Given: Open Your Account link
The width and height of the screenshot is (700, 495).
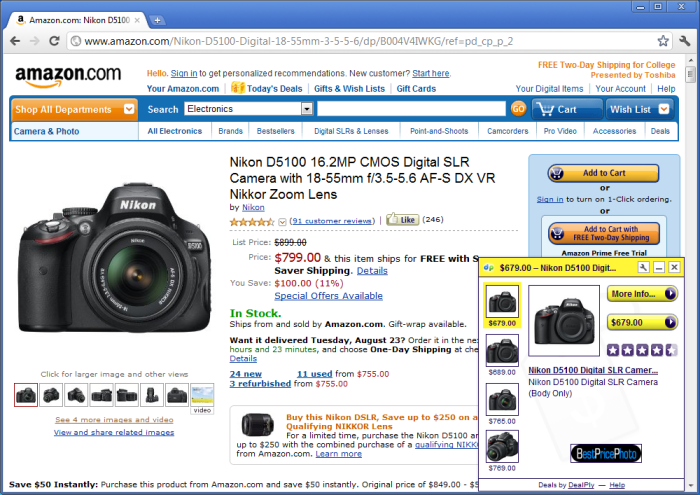Looking at the screenshot, I should tap(621, 88).
